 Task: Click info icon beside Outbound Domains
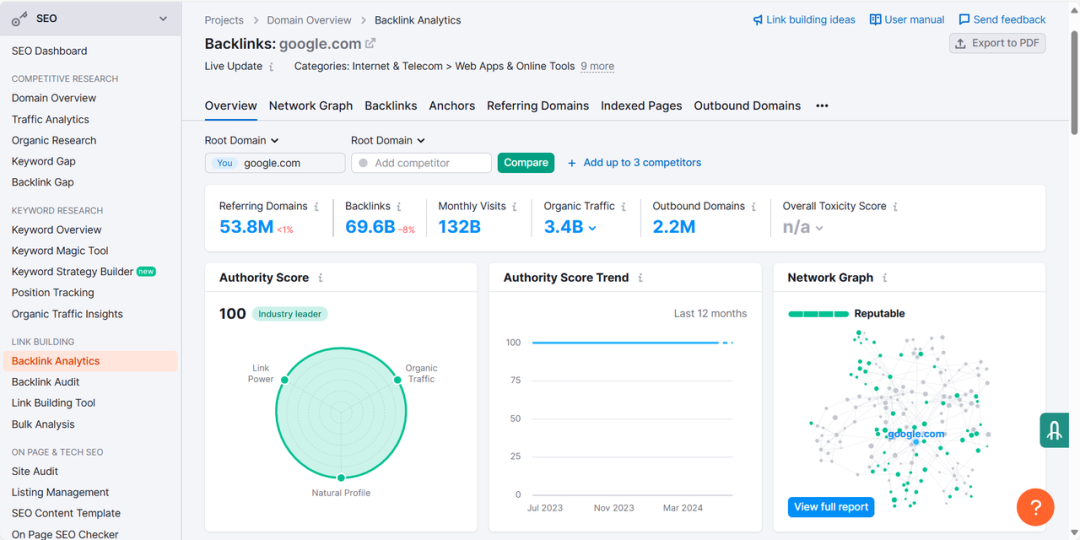click(x=754, y=206)
